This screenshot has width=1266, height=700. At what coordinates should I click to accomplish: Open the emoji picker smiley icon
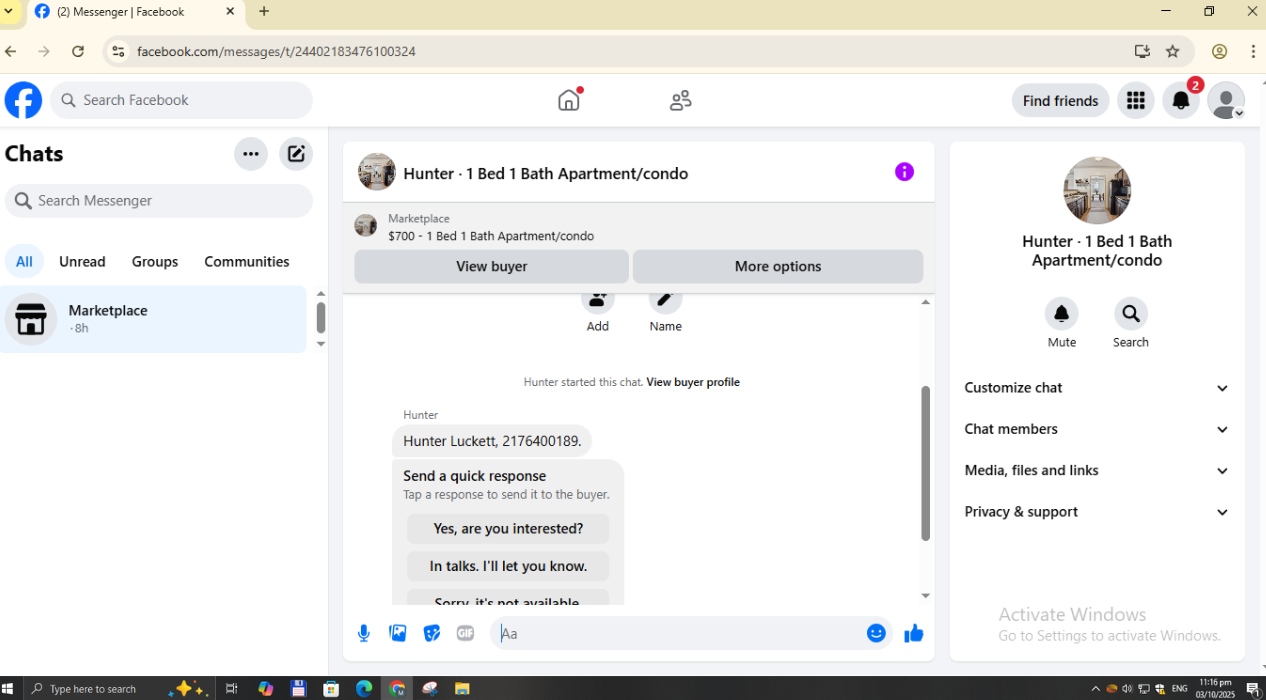[x=876, y=633]
